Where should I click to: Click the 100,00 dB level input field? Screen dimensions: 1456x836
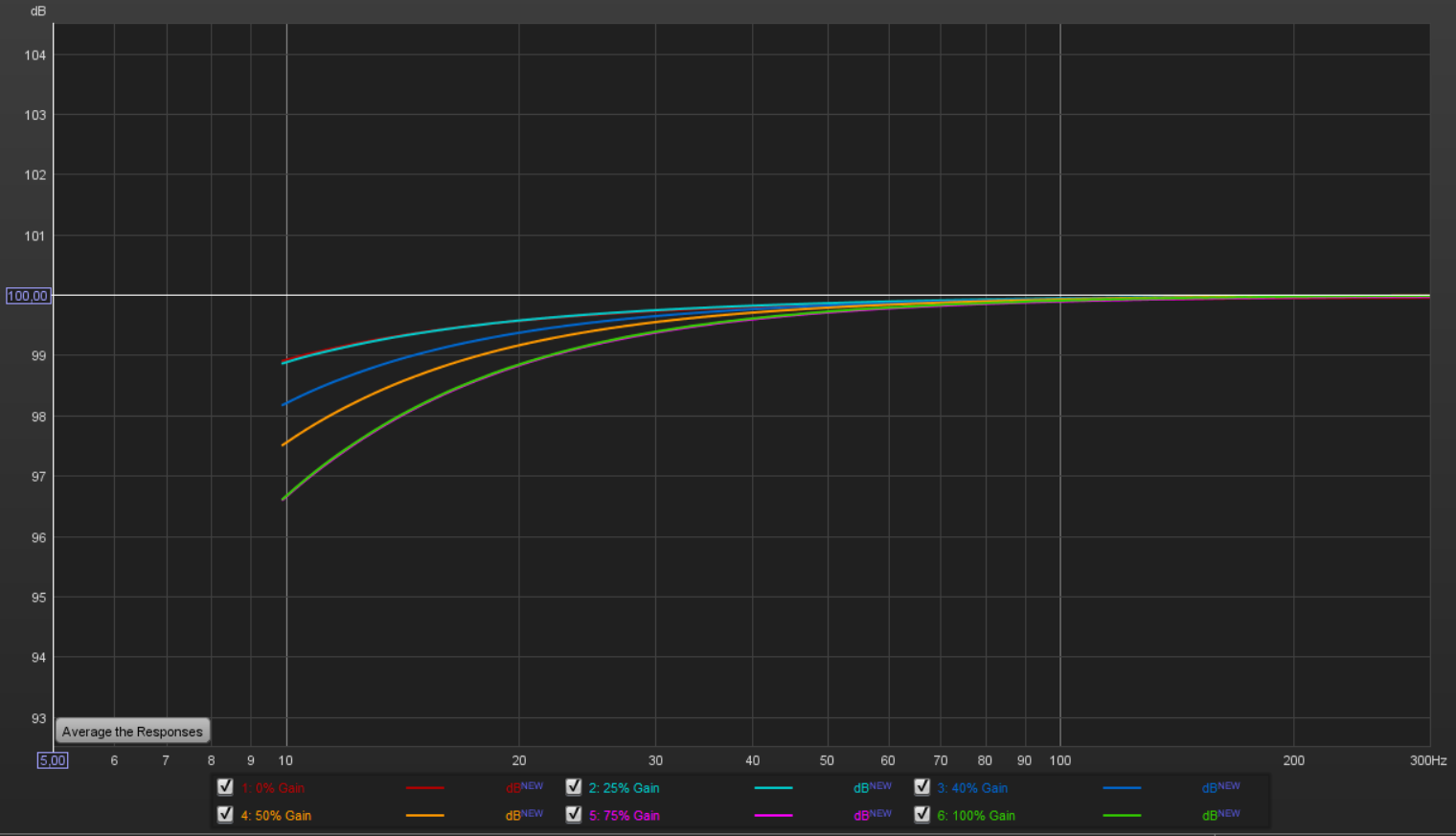27,296
